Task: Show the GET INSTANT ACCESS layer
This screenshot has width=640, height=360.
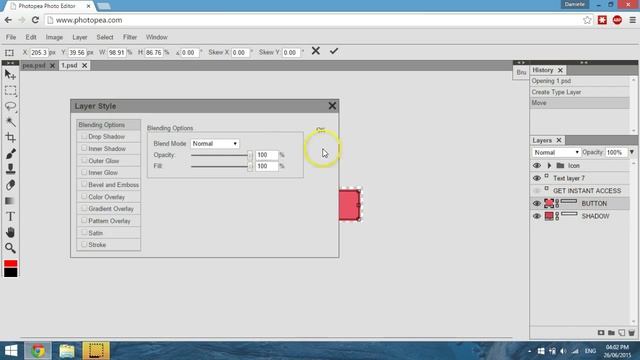Action: pyautogui.click(x=537, y=191)
